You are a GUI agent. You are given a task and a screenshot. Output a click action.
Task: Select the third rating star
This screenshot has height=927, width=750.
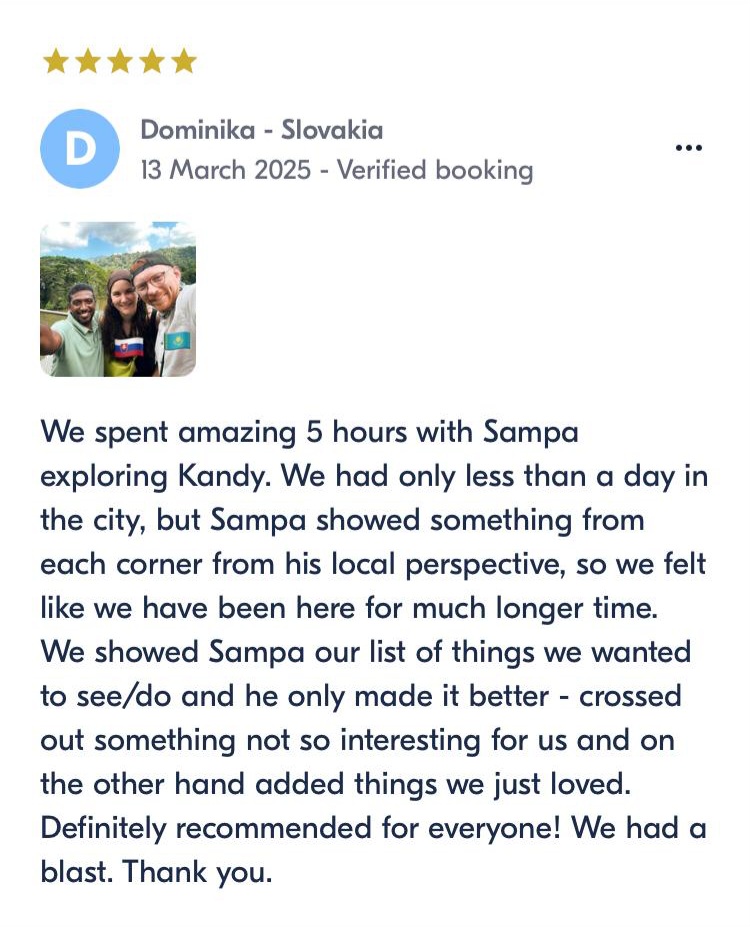click(x=120, y=61)
